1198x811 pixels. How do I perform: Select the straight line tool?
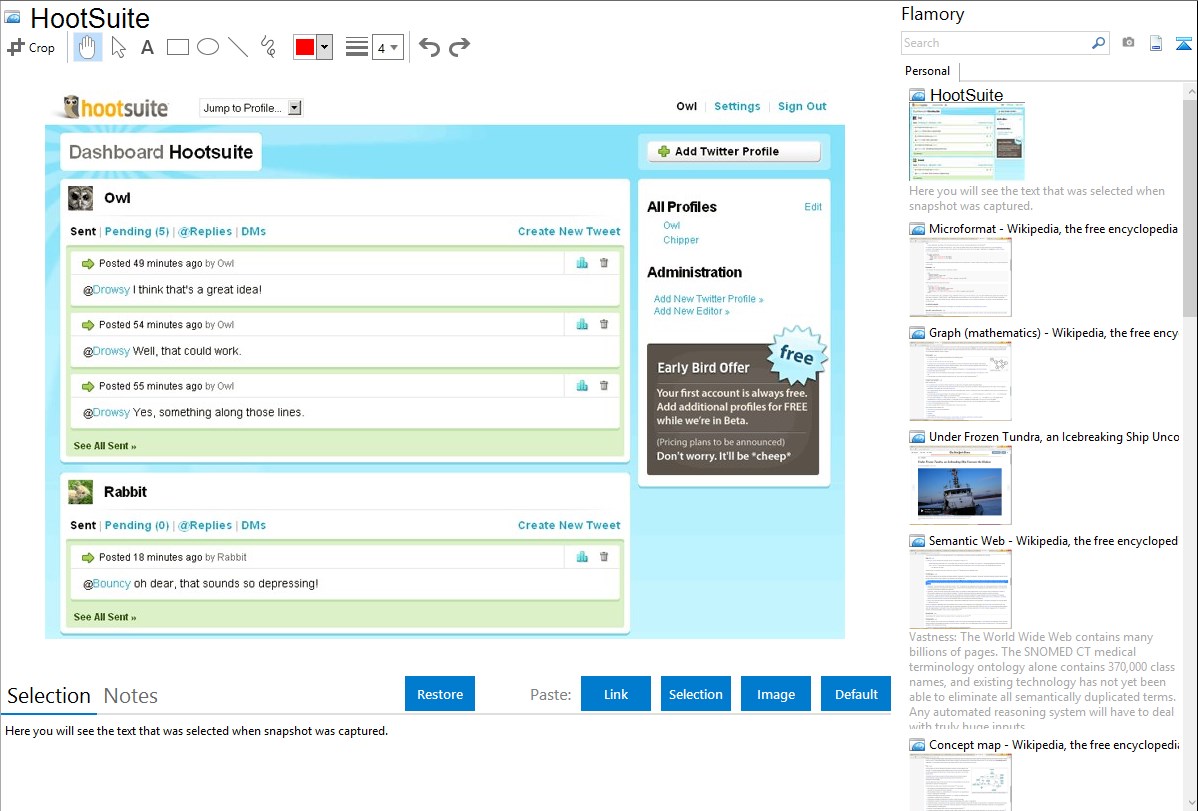(x=238, y=47)
